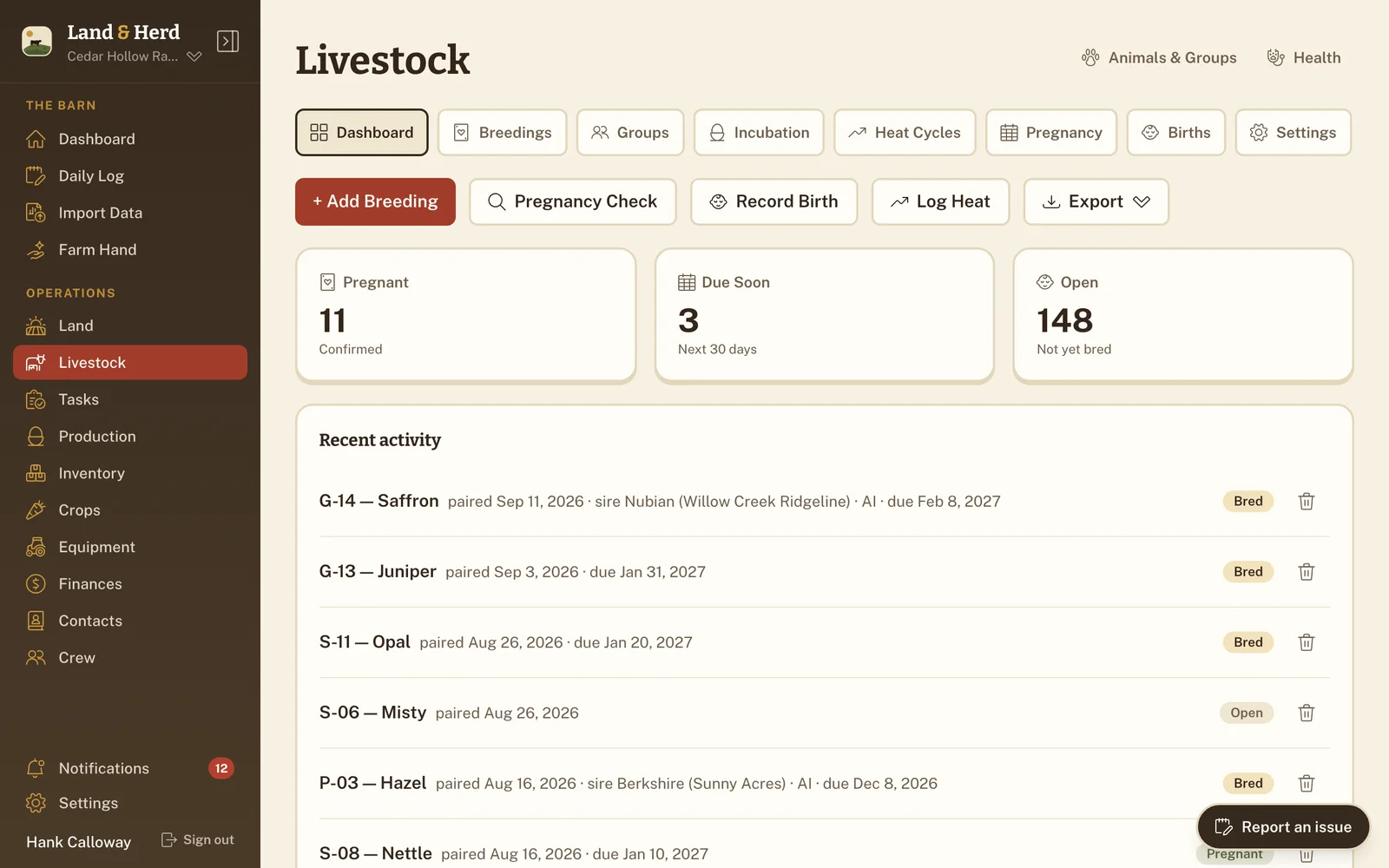Sign out of the account
The image size is (1389, 868).
click(198, 839)
